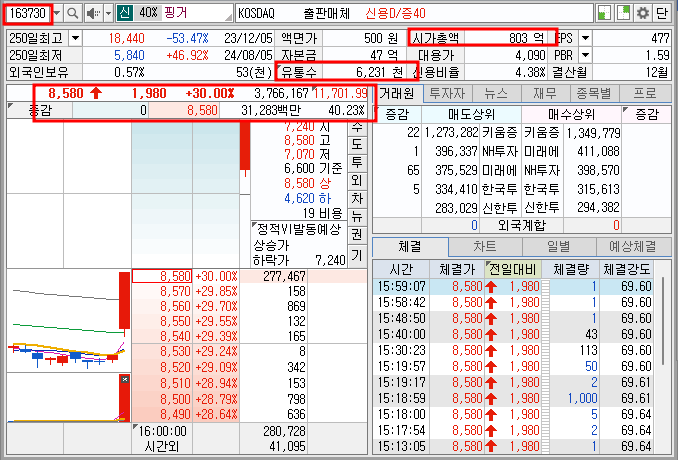
Task: Click the green '신' credit badge
Action: (x=124, y=13)
